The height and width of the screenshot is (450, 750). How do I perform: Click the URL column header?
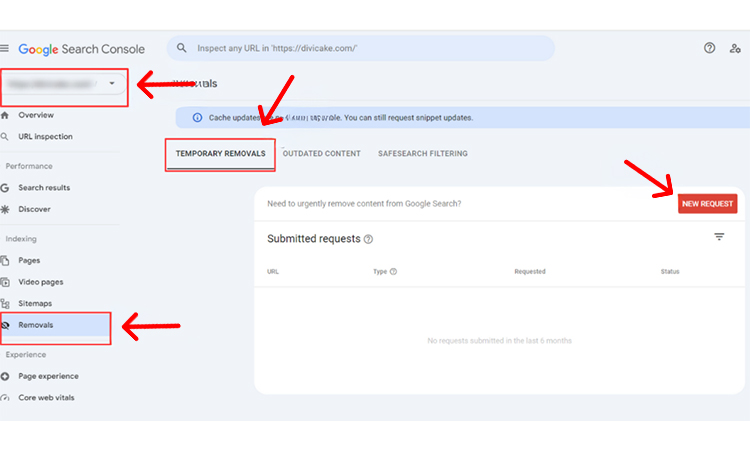coord(273,272)
